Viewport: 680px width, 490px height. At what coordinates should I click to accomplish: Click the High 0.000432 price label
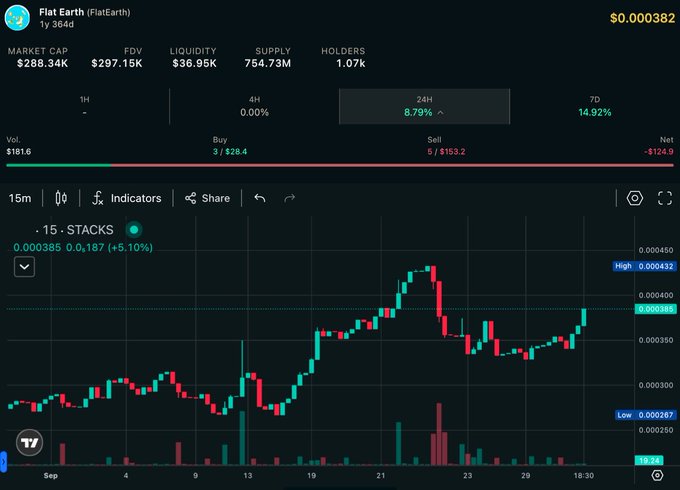[644, 266]
